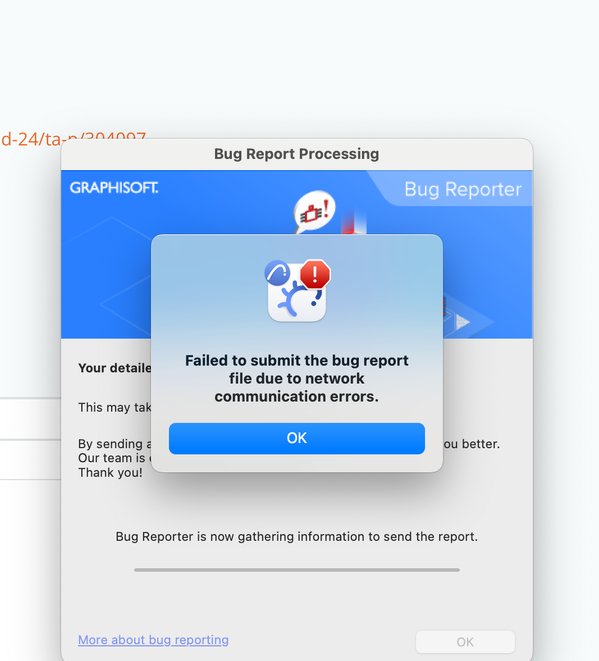Click the Failed to submit error message text

(297, 379)
